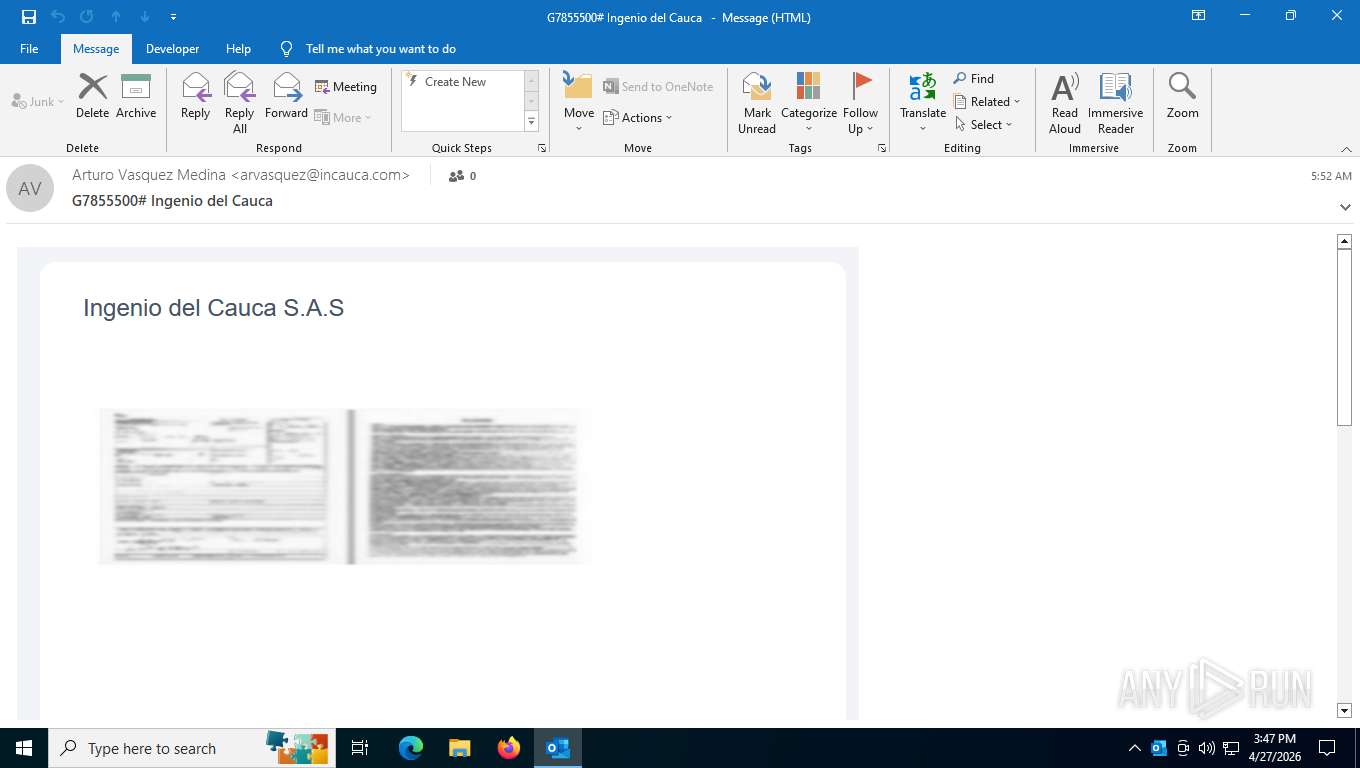Launch Immersive Reader

(x=1116, y=102)
